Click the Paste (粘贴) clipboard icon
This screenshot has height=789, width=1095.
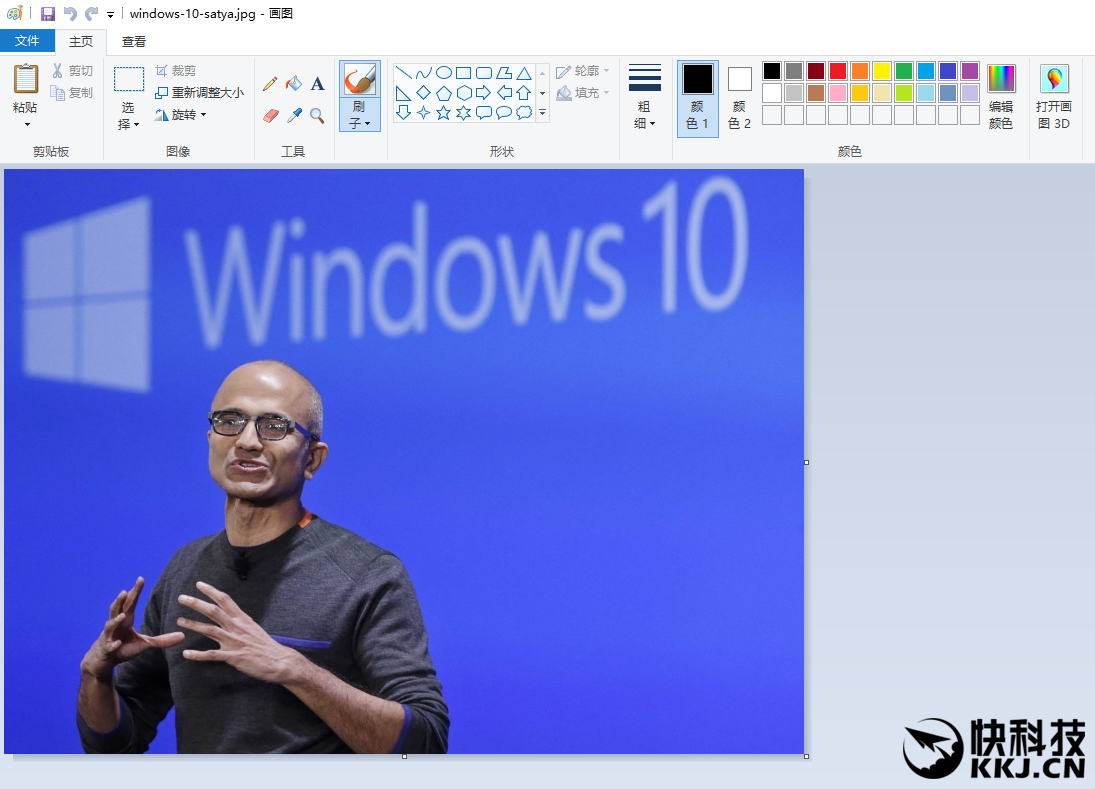click(x=26, y=78)
